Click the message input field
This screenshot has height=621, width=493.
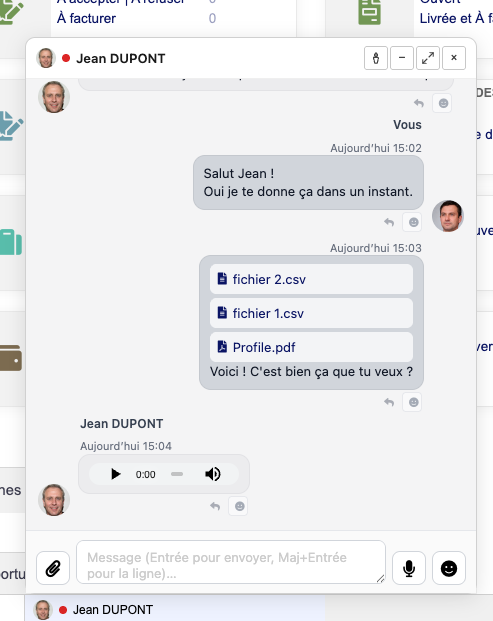[x=231, y=562]
